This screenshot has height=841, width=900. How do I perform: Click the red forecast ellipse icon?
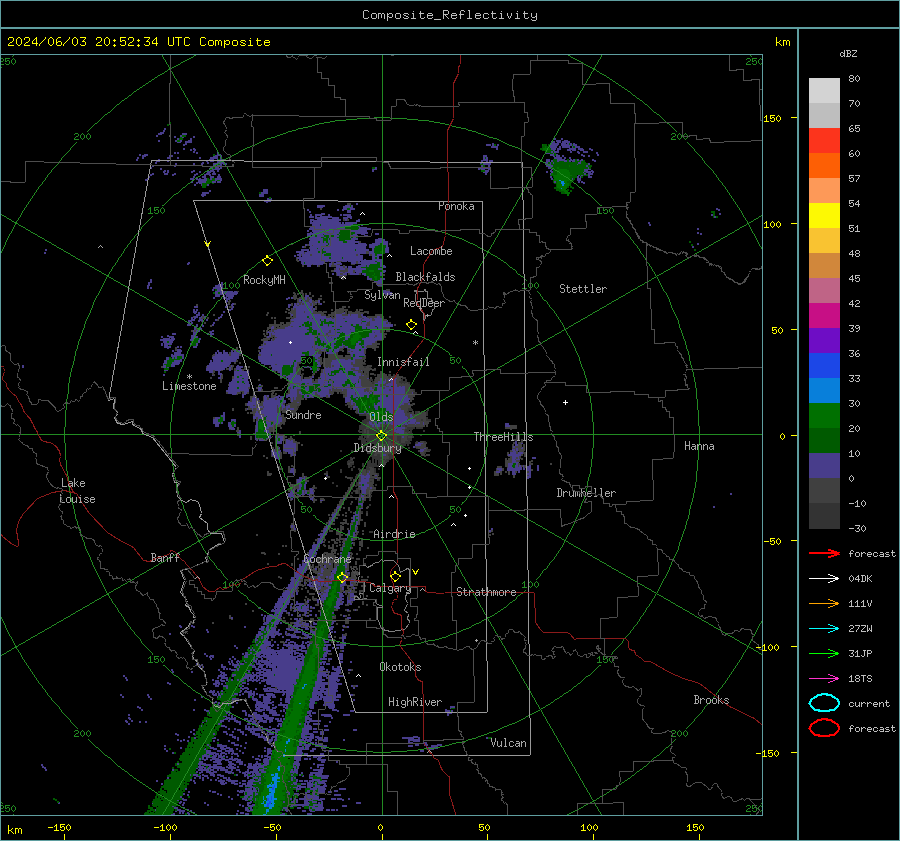click(x=824, y=728)
